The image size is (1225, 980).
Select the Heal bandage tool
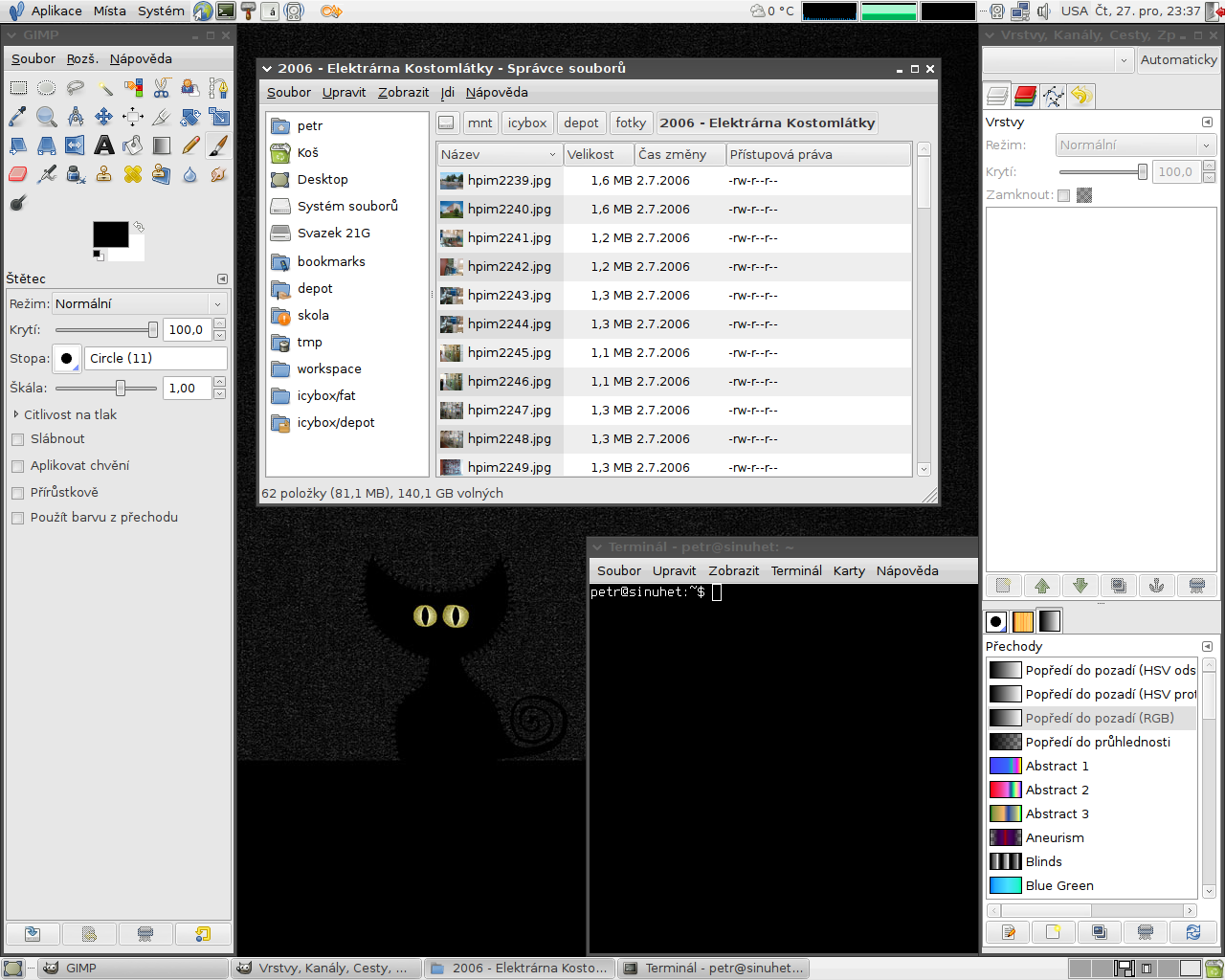pyautogui.click(x=133, y=174)
